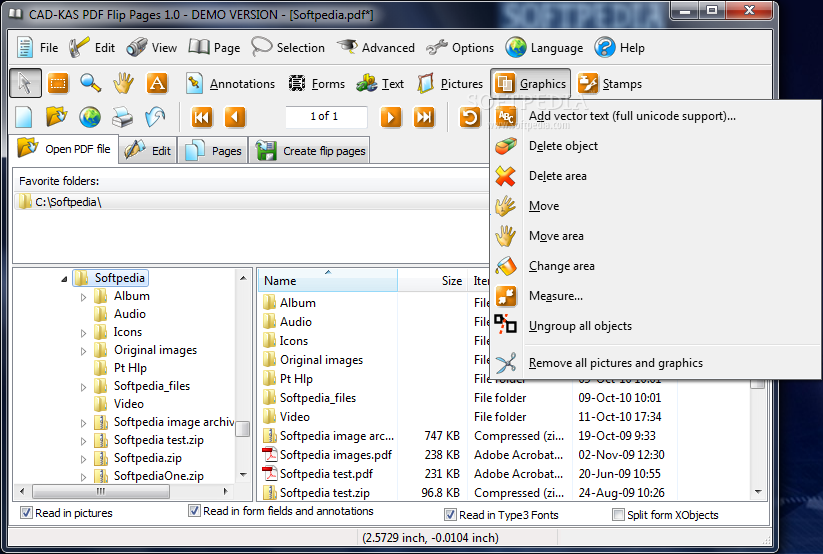Image resolution: width=823 pixels, height=554 pixels.
Task: Open the View menu
Action: (152, 48)
